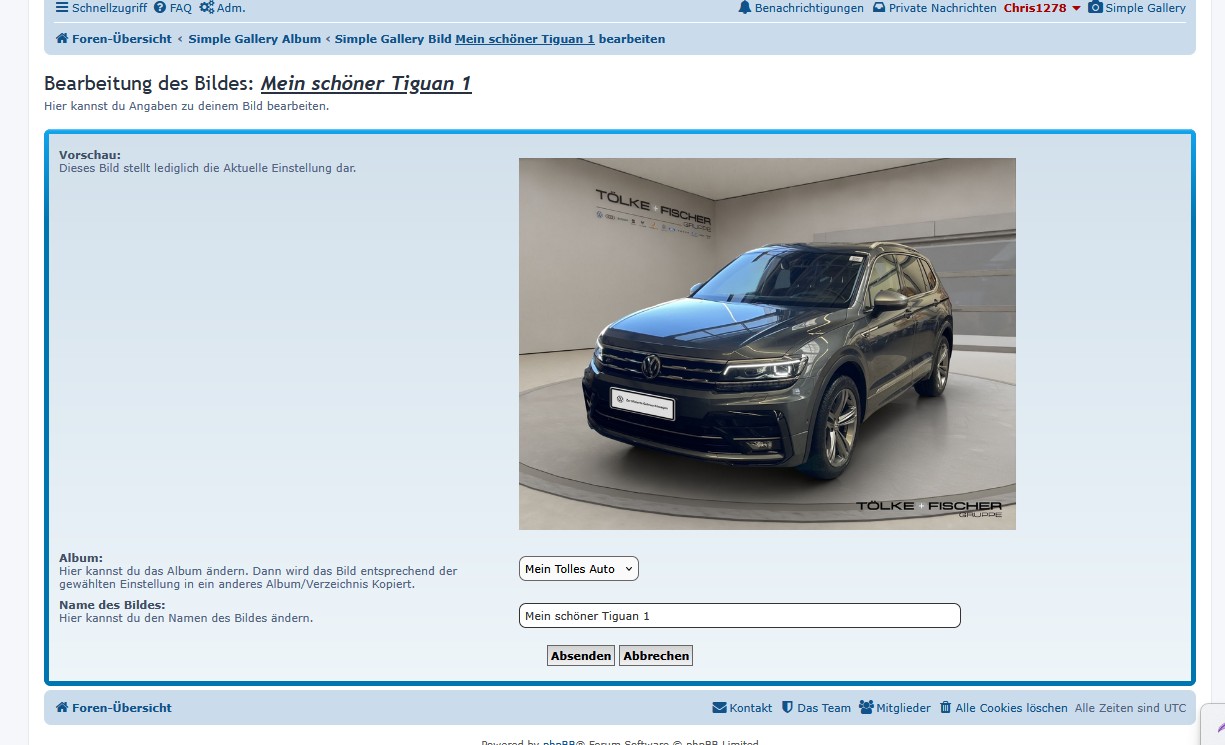
Task: Click the breadcrumb home icon at top
Action: [62, 39]
